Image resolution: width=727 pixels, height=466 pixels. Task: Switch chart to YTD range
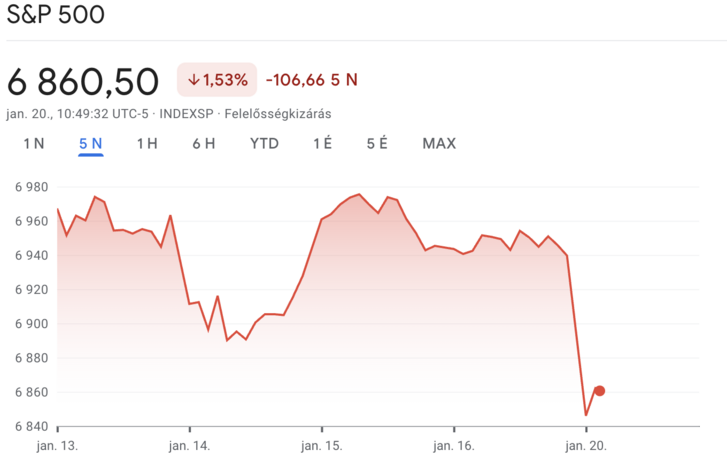tap(264, 143)
